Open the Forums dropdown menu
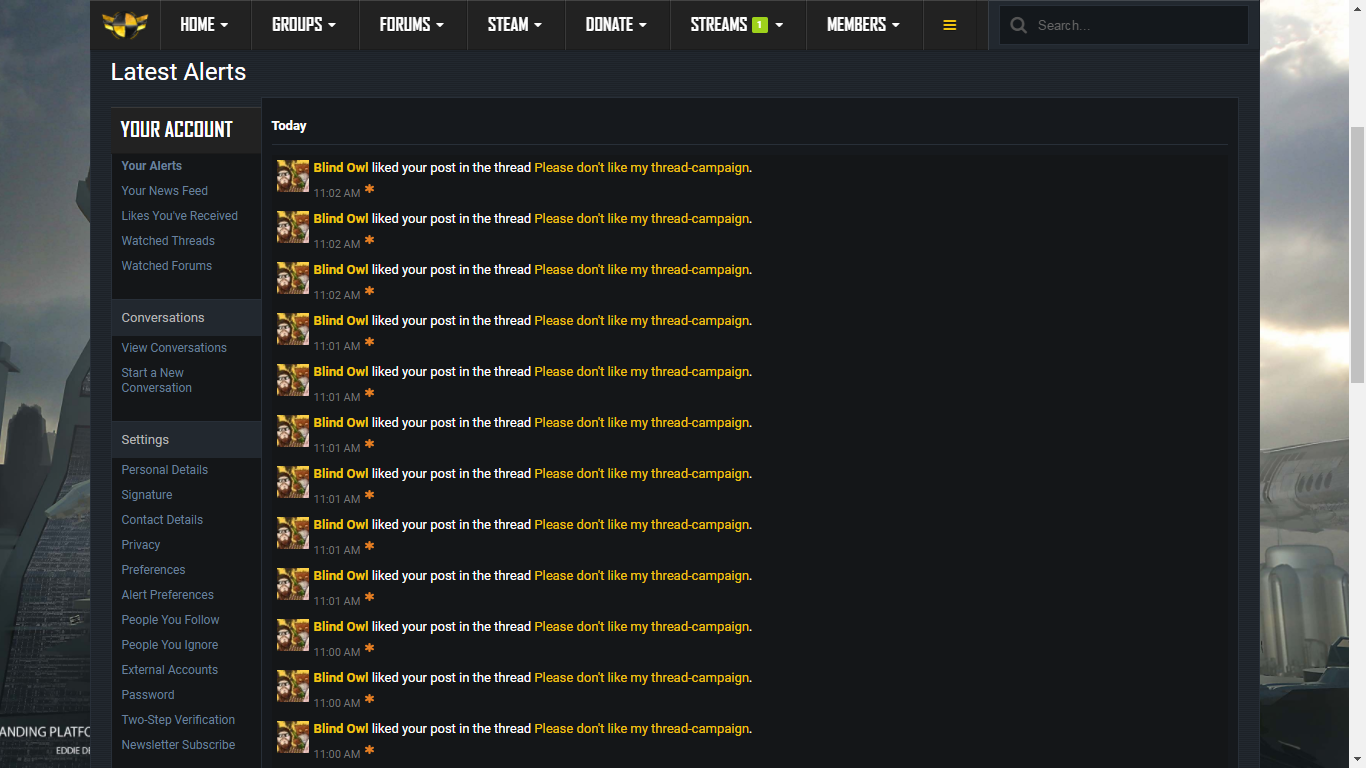1366x768 pixels. coord(412,25)
